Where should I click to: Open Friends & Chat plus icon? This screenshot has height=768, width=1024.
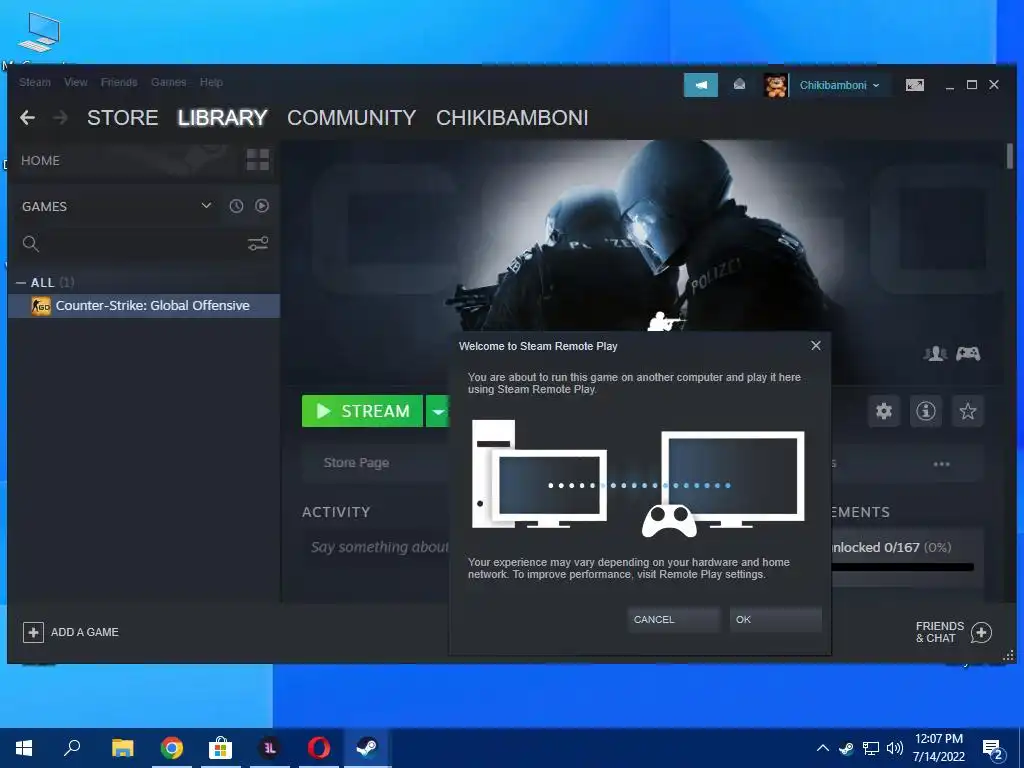[x=981, y=632]
